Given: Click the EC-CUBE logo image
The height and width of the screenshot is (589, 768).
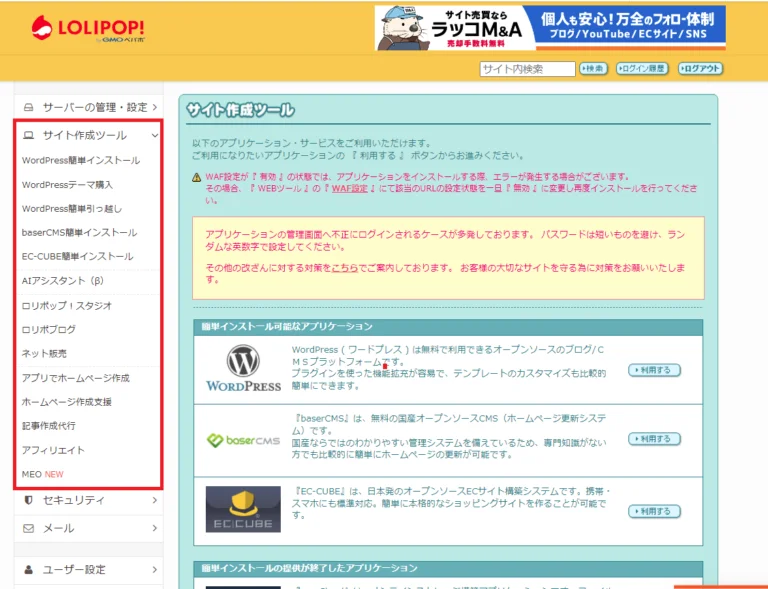Looking at the screenshot, I should click(243, 509).
